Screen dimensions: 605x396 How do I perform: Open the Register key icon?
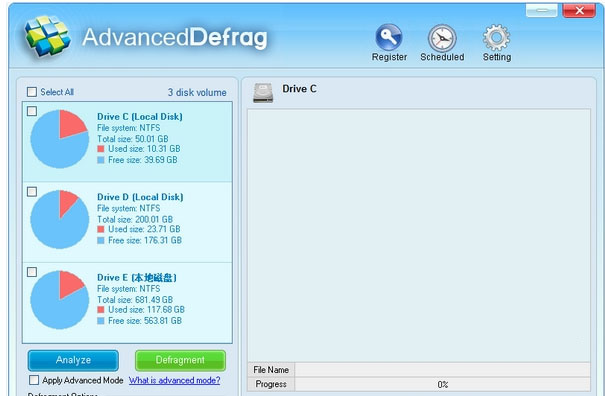click(389, 37)
